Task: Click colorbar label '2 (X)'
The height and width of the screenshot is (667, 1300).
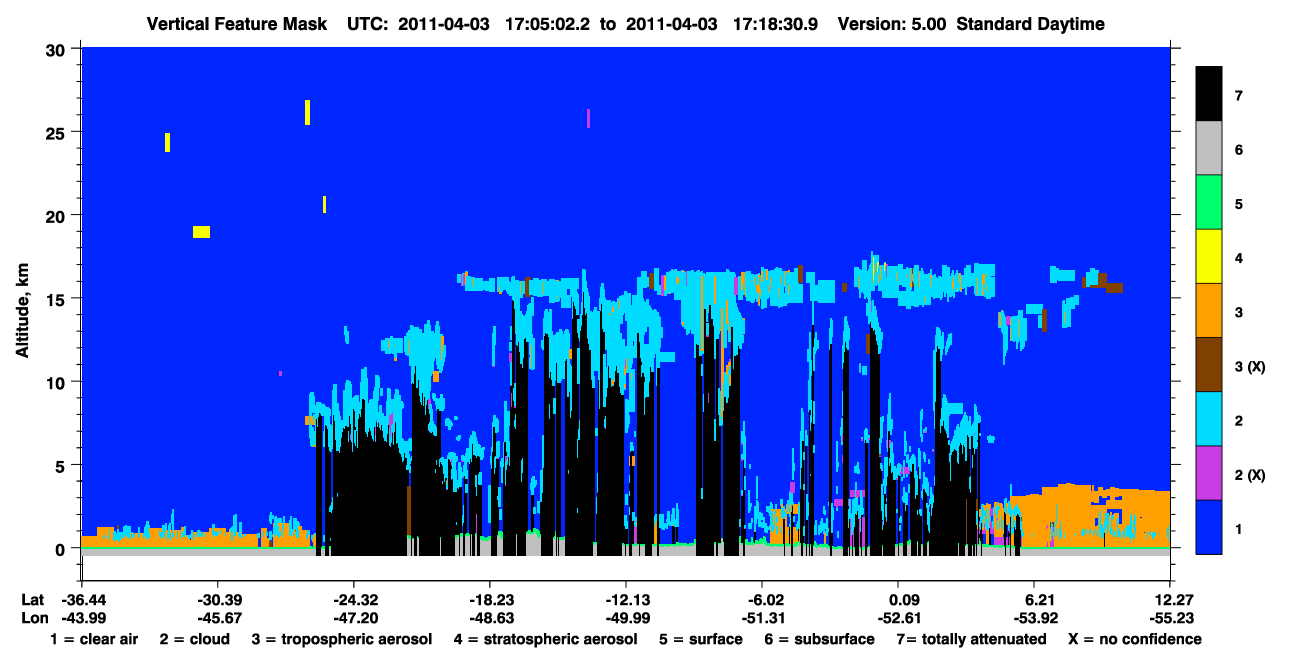Action: 1249,475
